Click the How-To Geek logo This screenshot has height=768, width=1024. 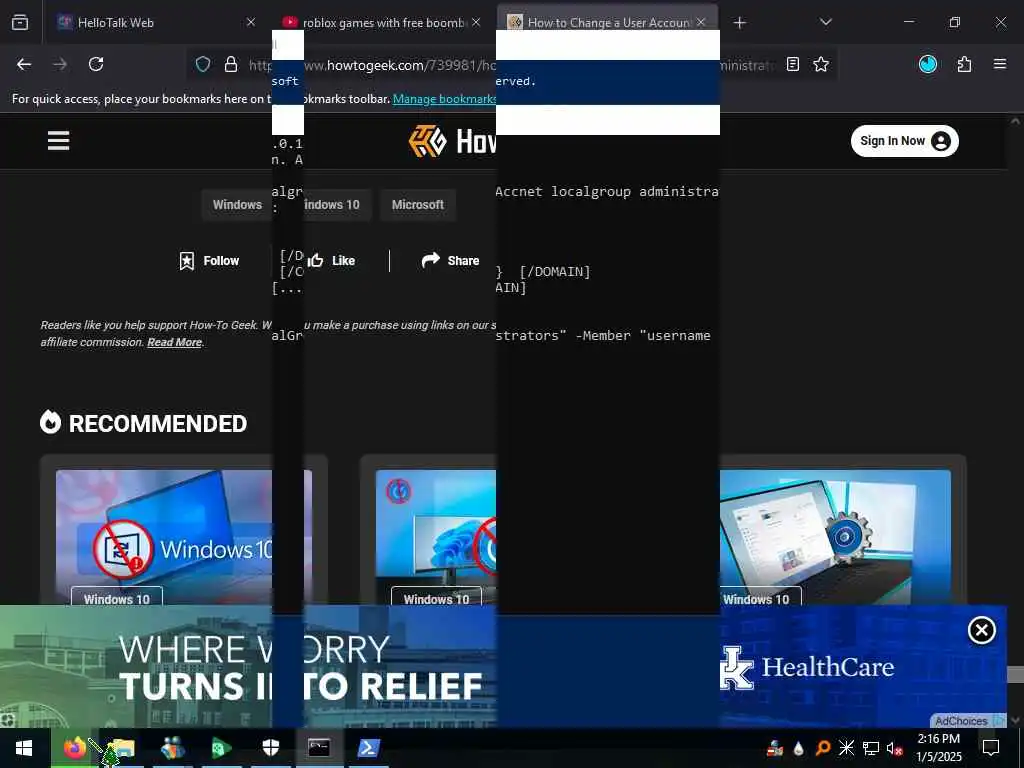coord(453,141)
